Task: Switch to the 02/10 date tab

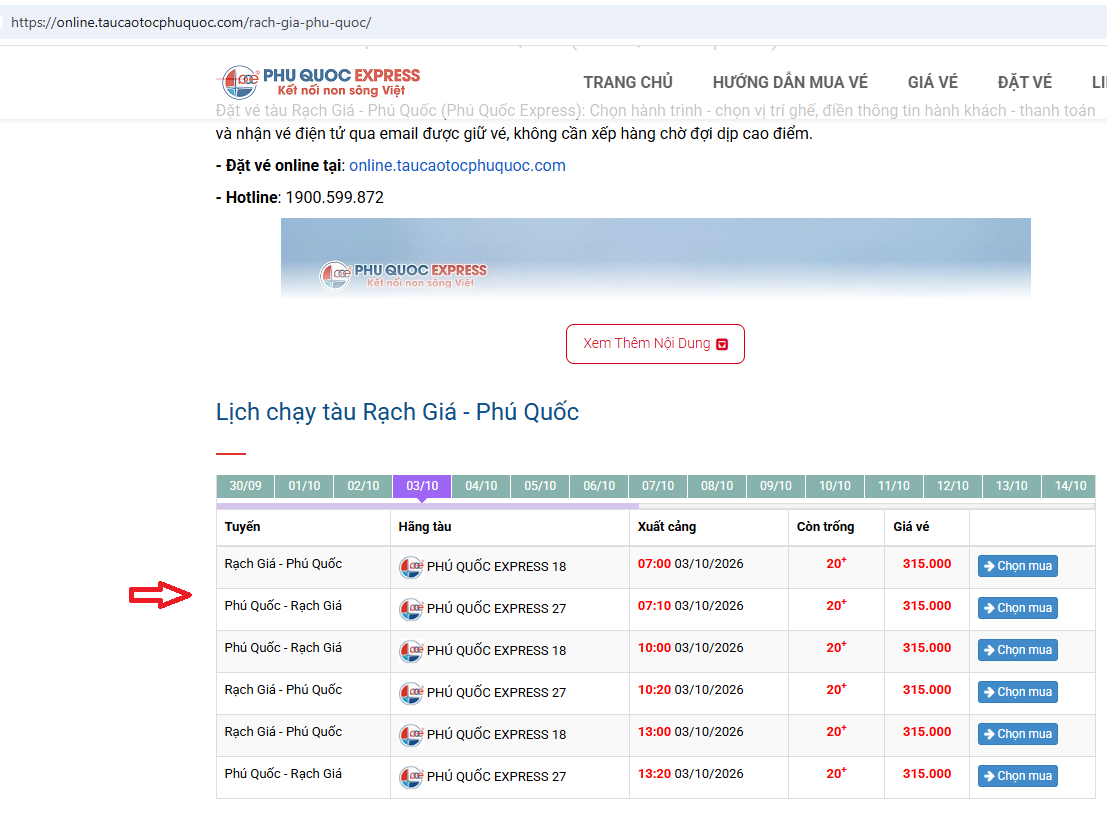Action: point(363,486)
